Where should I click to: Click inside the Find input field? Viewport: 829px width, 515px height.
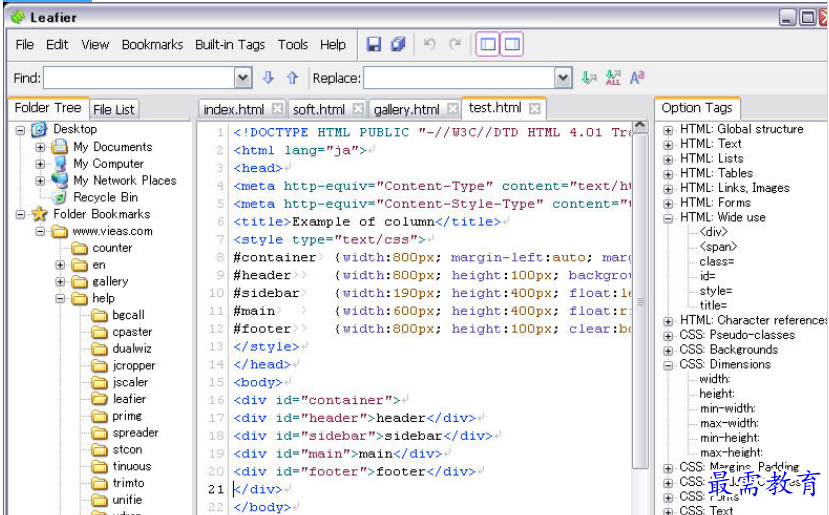139,78
